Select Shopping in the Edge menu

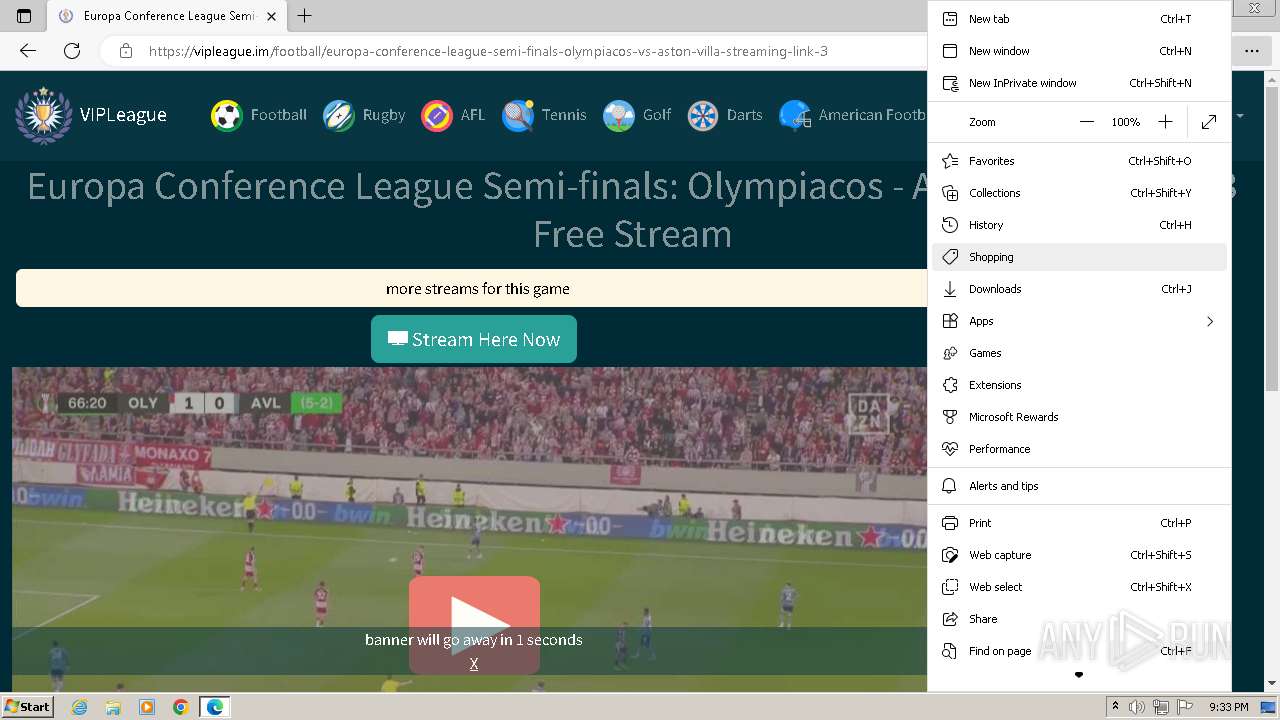tap(1079, 257)
